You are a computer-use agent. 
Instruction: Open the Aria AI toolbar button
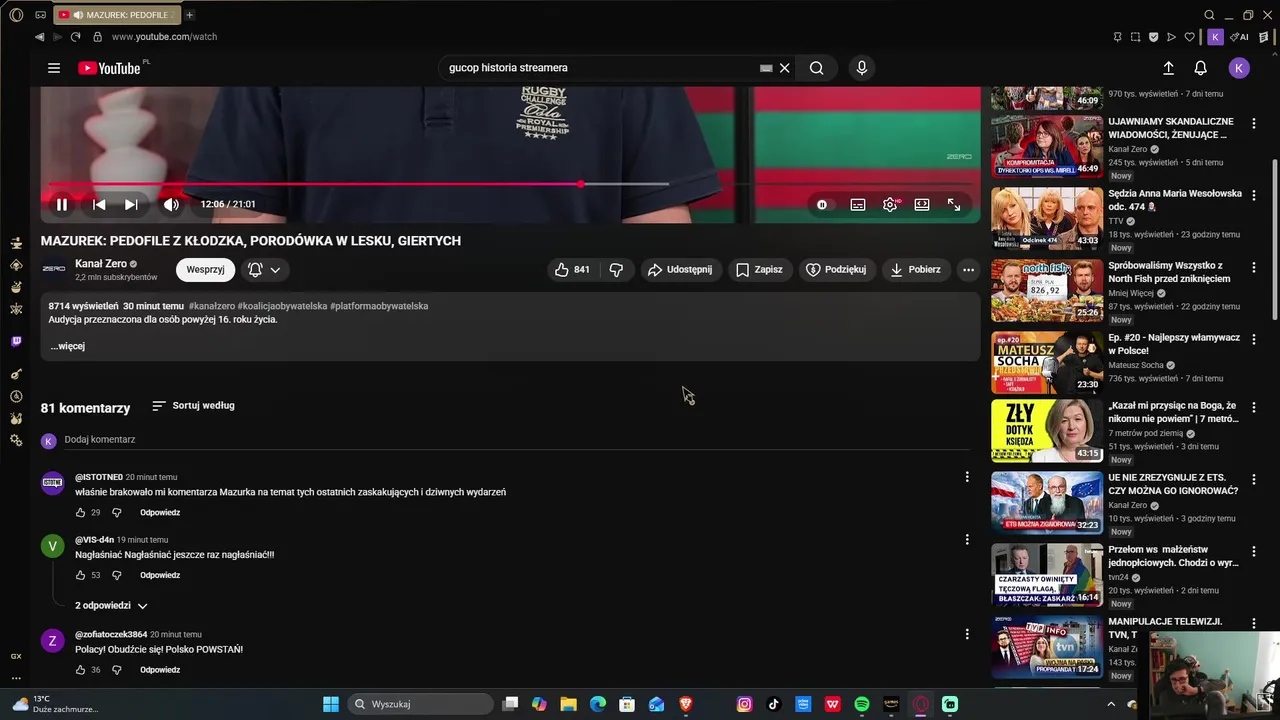(x=1240, y=37)
